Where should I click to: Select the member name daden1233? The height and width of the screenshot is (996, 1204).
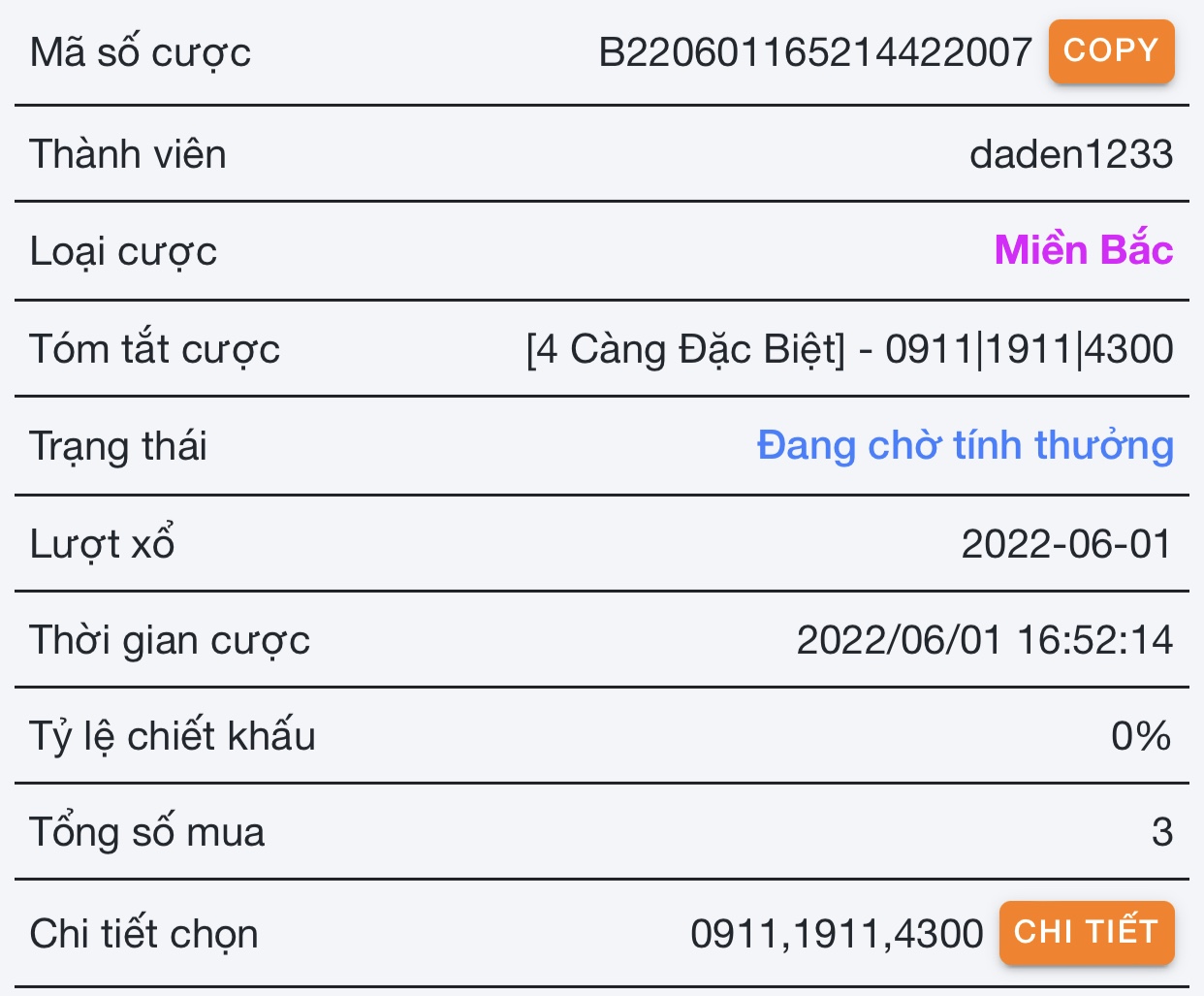point(1071,154)
